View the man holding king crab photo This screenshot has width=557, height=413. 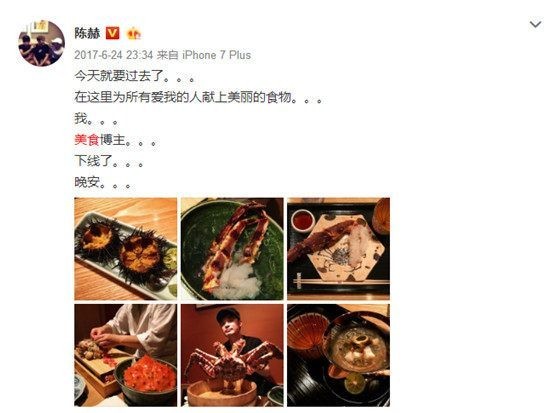click(232, 355)
